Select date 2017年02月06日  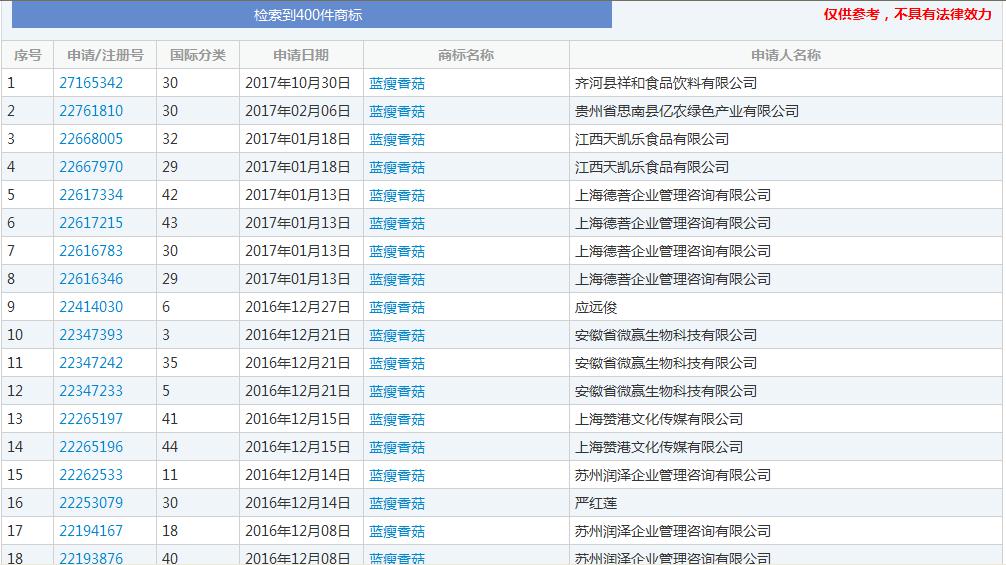pos(298,111)
